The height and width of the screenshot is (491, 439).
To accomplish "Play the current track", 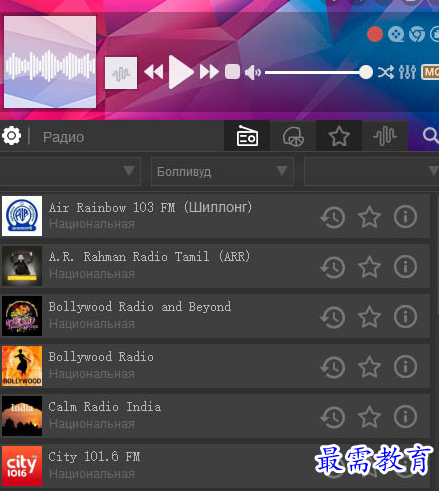I will click(180, 72).
